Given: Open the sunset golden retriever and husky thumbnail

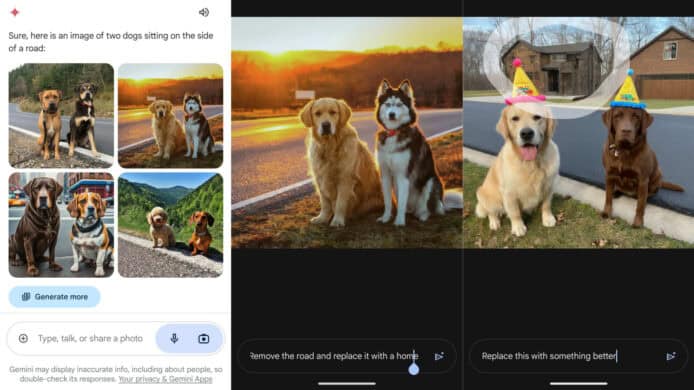Looking at the screenshot, I should click(170, 116).
